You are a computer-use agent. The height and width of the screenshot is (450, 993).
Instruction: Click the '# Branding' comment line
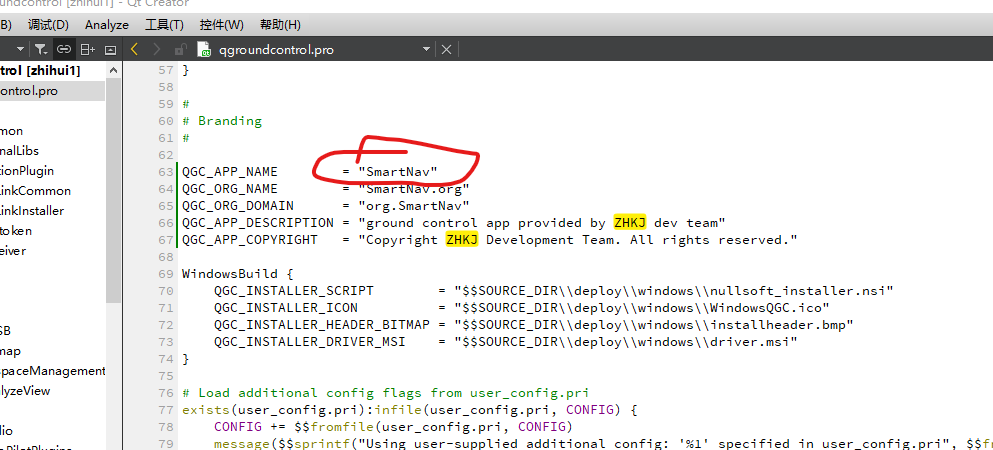222,120
